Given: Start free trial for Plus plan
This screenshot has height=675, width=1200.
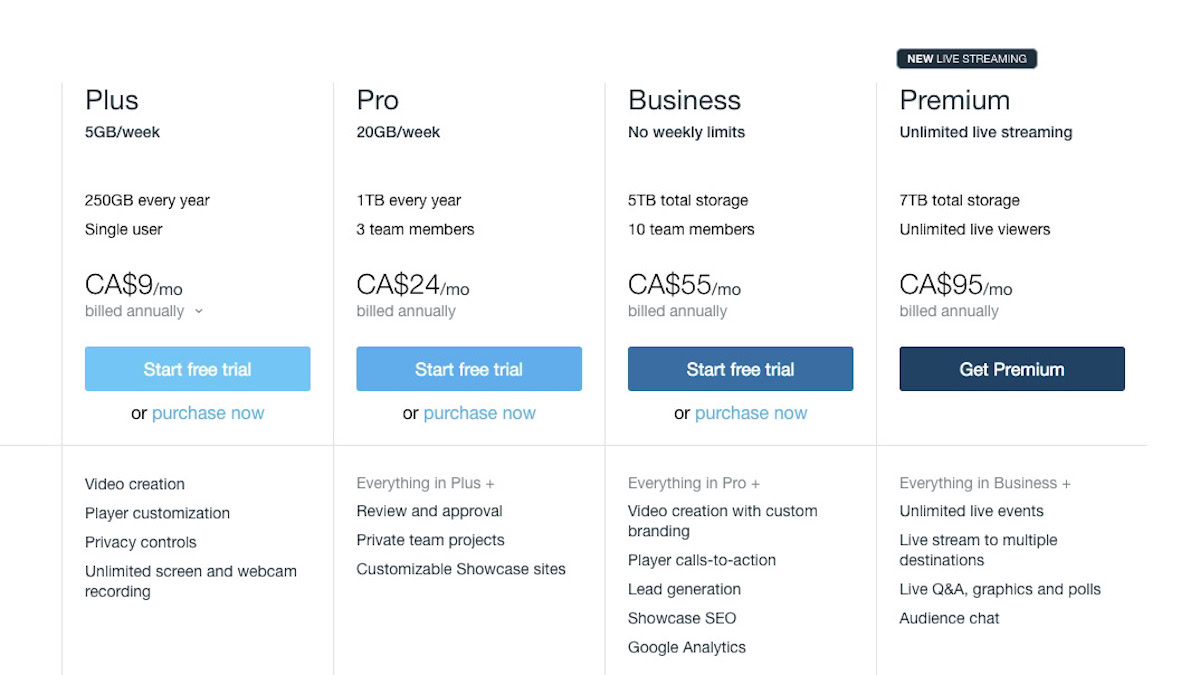Looking at the screenshot, I should (x=197, y=369).
